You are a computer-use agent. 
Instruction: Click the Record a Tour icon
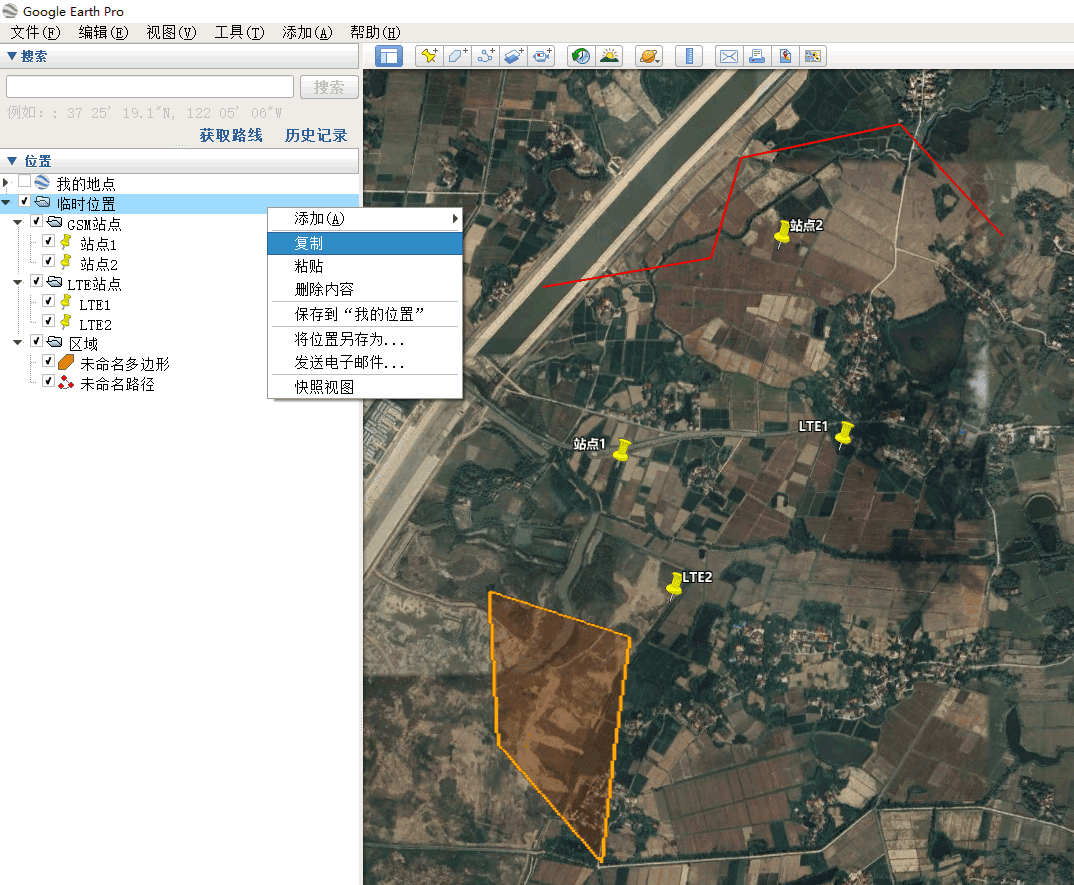pyautogui.click(x=542, y=56)
